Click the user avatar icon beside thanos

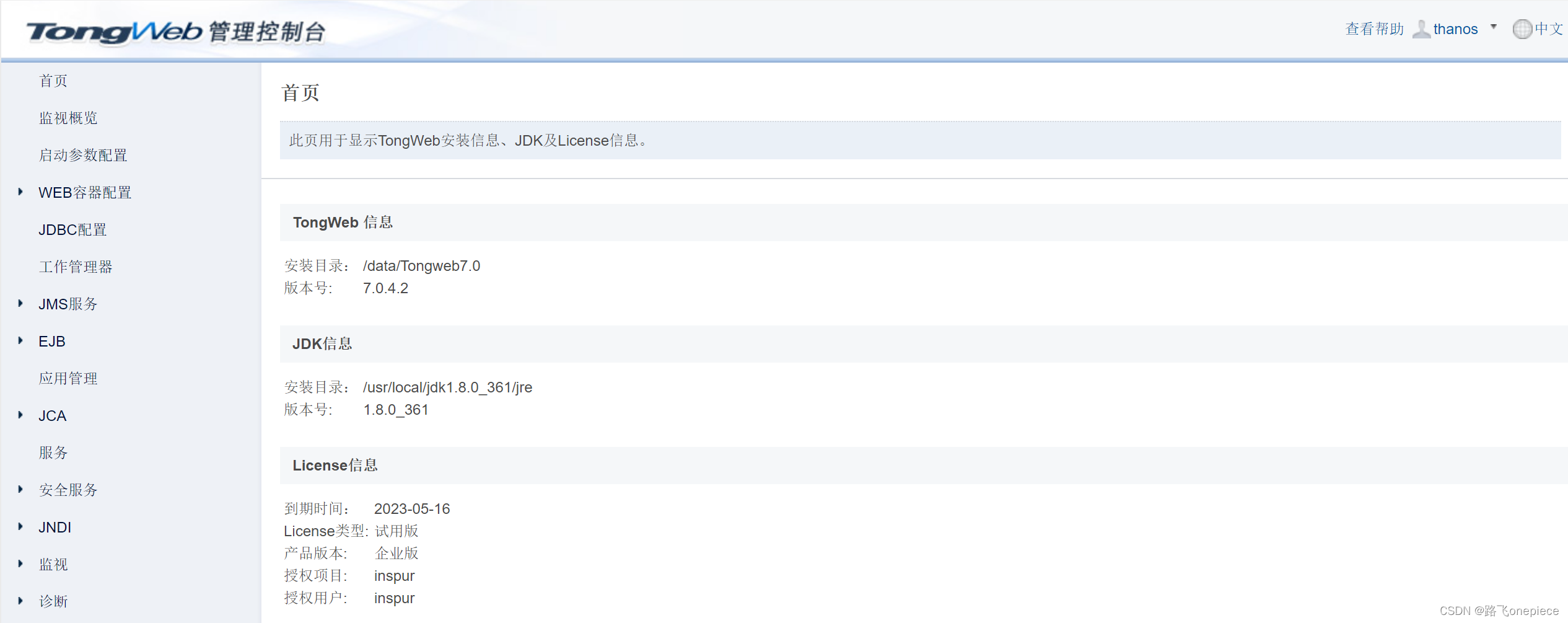pos(1421,29)
